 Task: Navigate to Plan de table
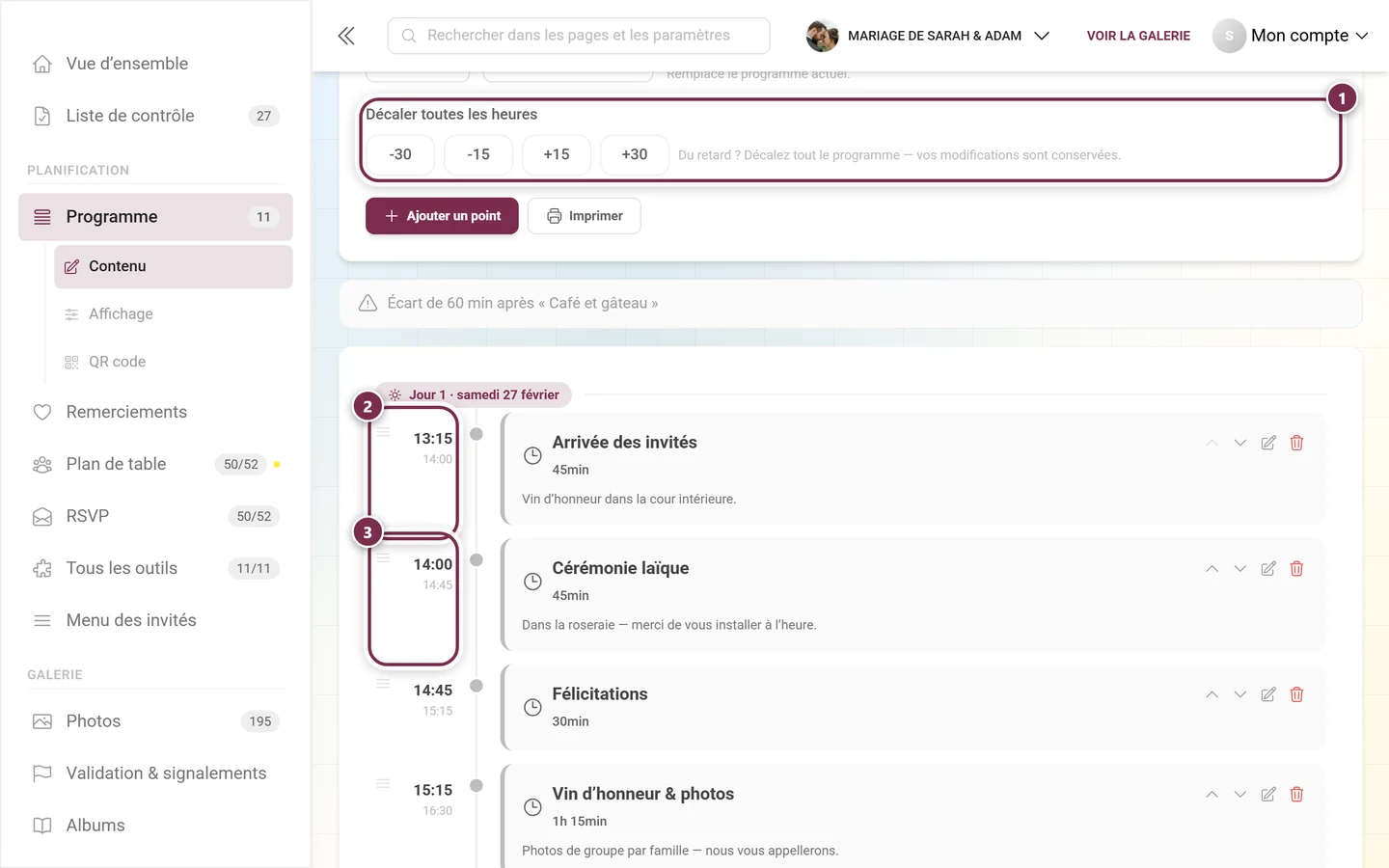point(155,464)
